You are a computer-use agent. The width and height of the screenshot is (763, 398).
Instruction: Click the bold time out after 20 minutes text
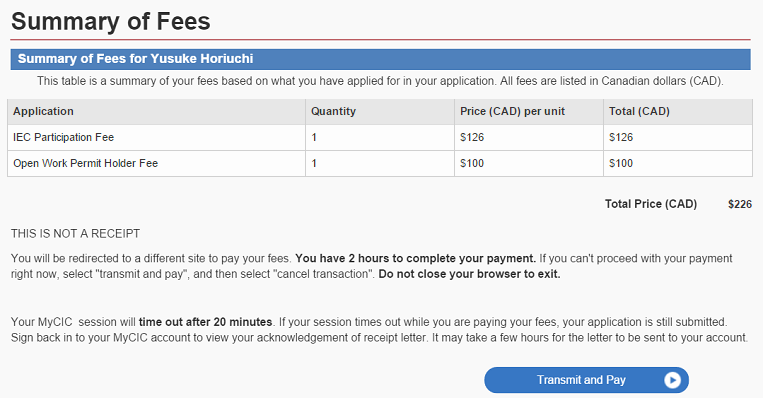205,322
